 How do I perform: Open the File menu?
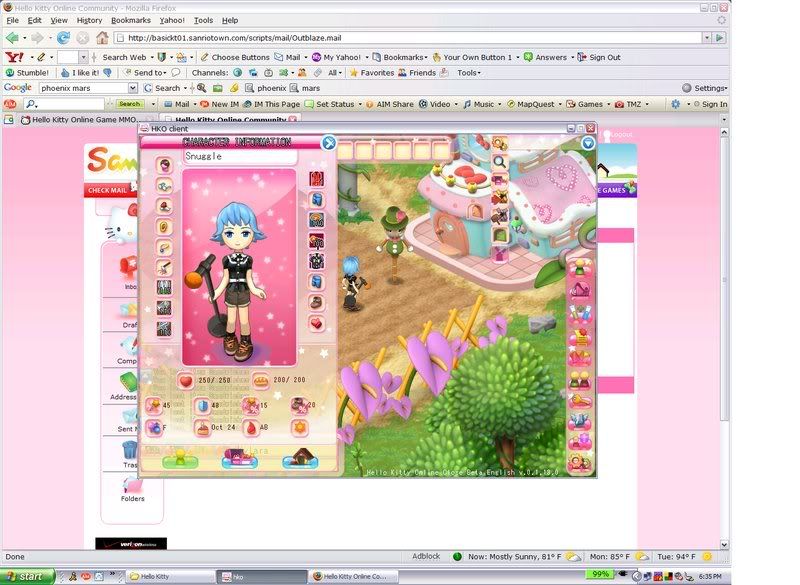point(12,20)
